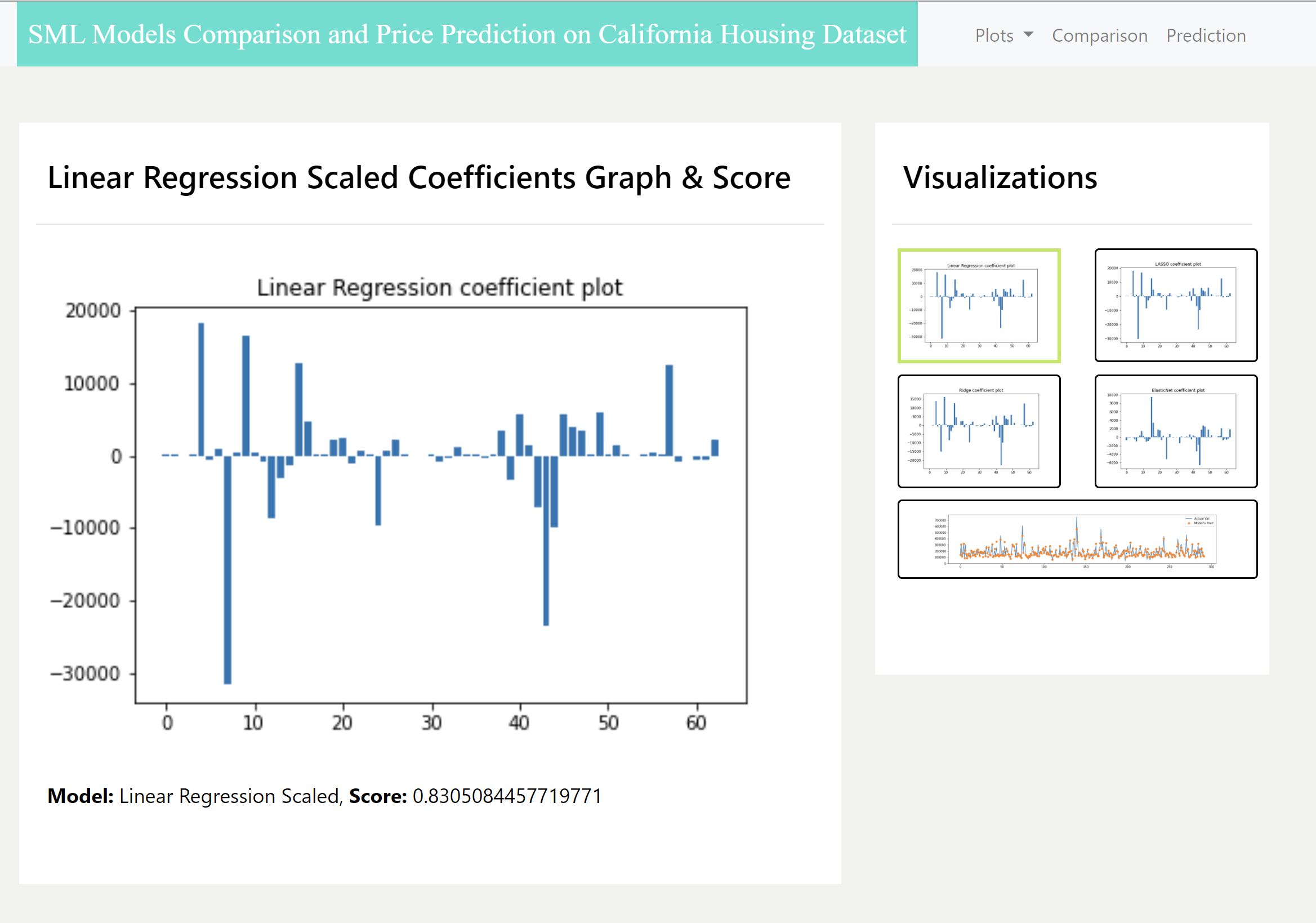Expand the navigation Plots selector
This screenshot has width=1316, height=923.
tap(1003, 35)
